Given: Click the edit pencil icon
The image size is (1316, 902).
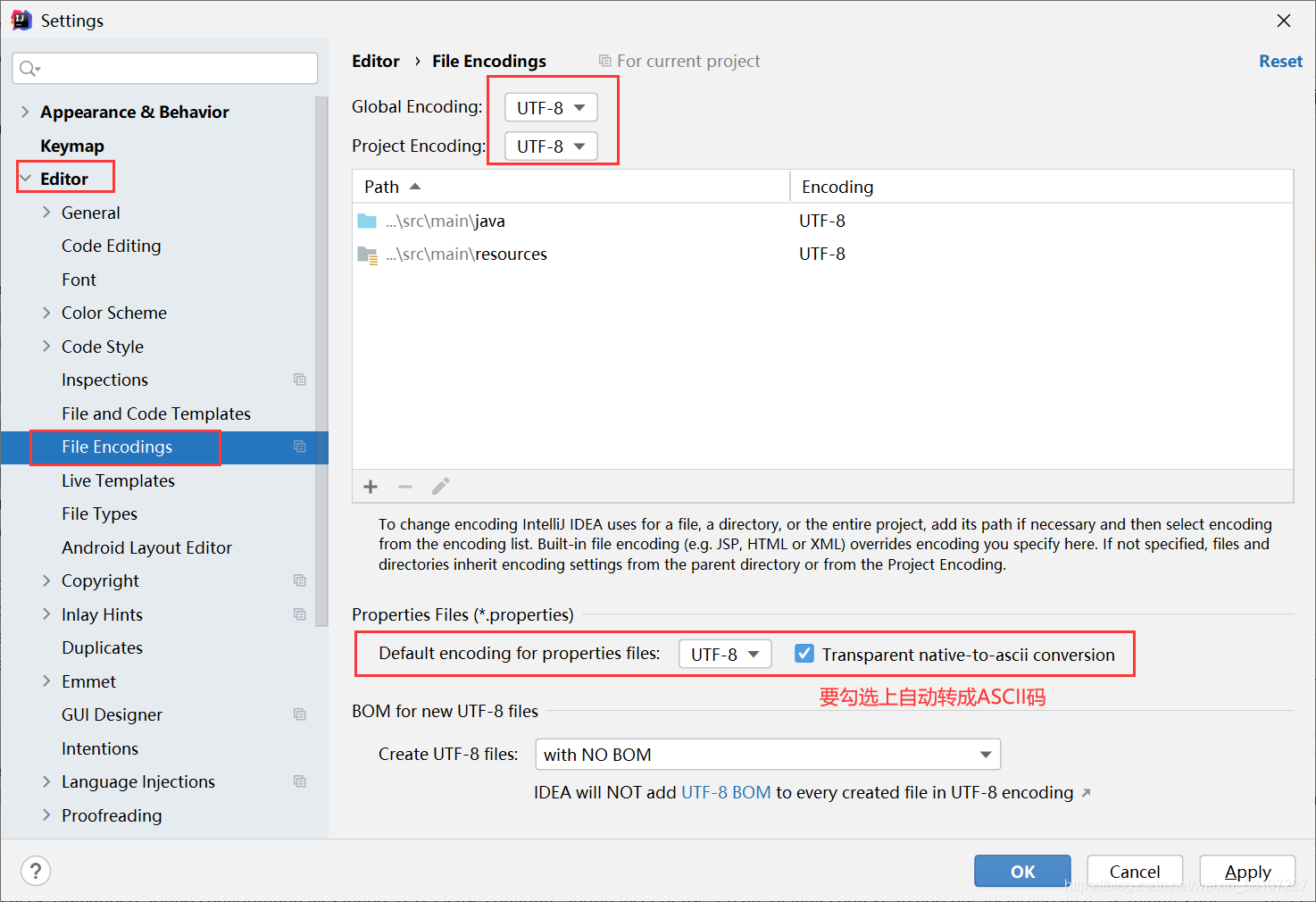Looking at the screenshot, I should click(440, 487).
